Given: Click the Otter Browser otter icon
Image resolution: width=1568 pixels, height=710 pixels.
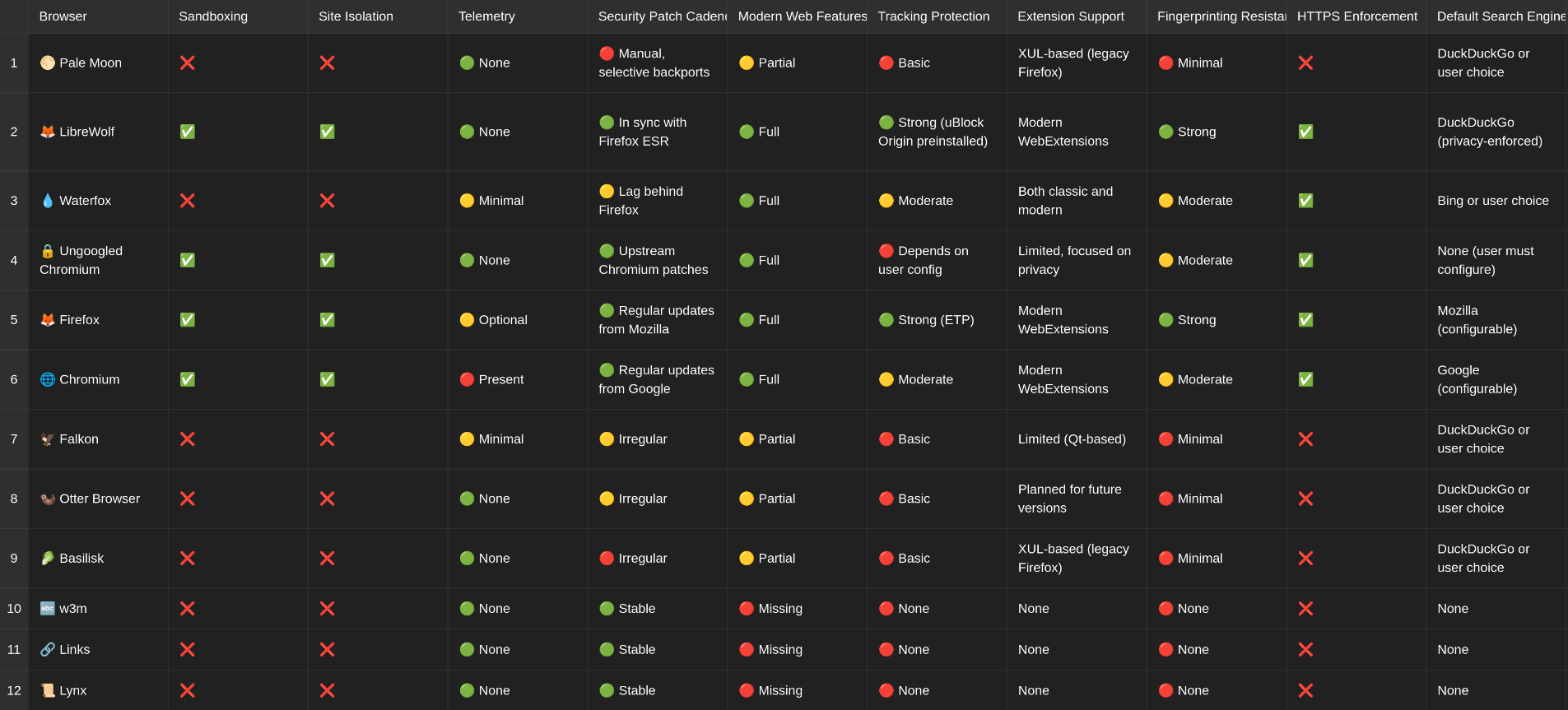Looking at the screenshot, I should (x=48, y=499).
